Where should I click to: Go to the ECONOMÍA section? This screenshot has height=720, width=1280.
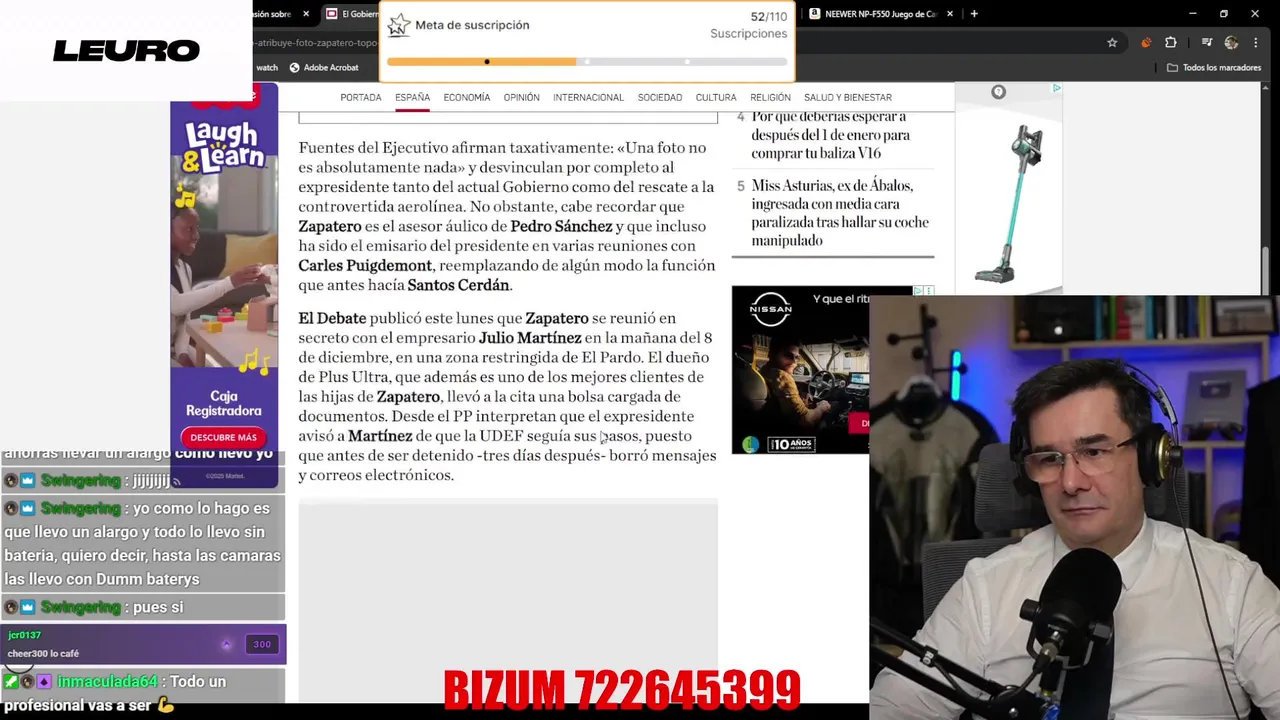pos(467,97)
